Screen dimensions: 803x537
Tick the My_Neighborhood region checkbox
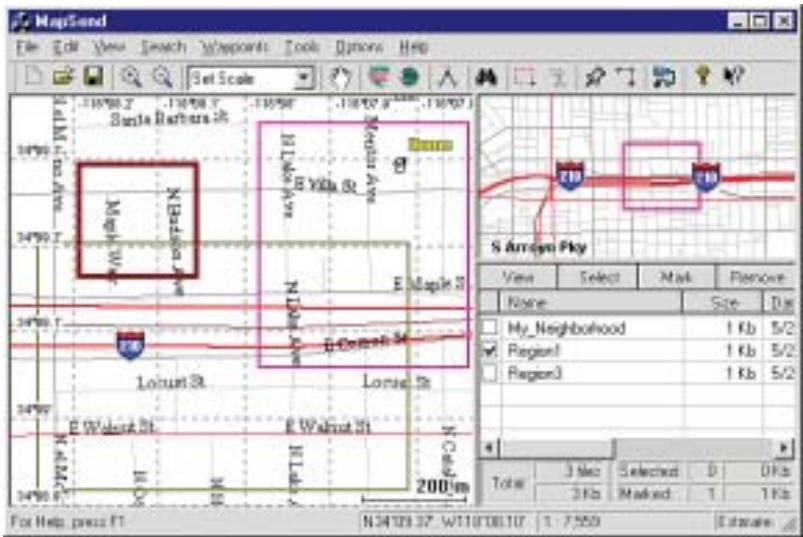click(490, 327)
